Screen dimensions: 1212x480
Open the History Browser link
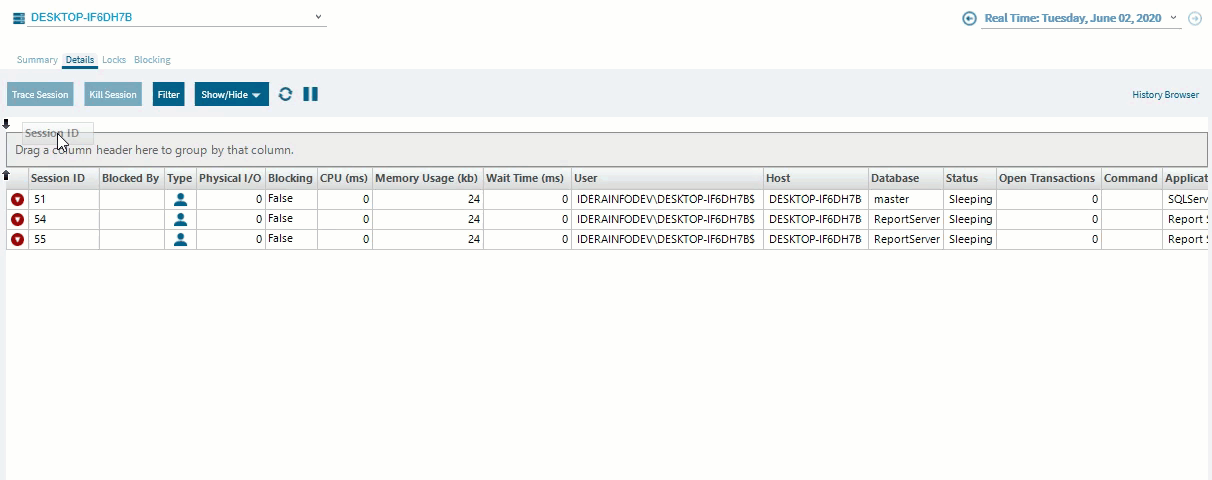click(1165, 95)
